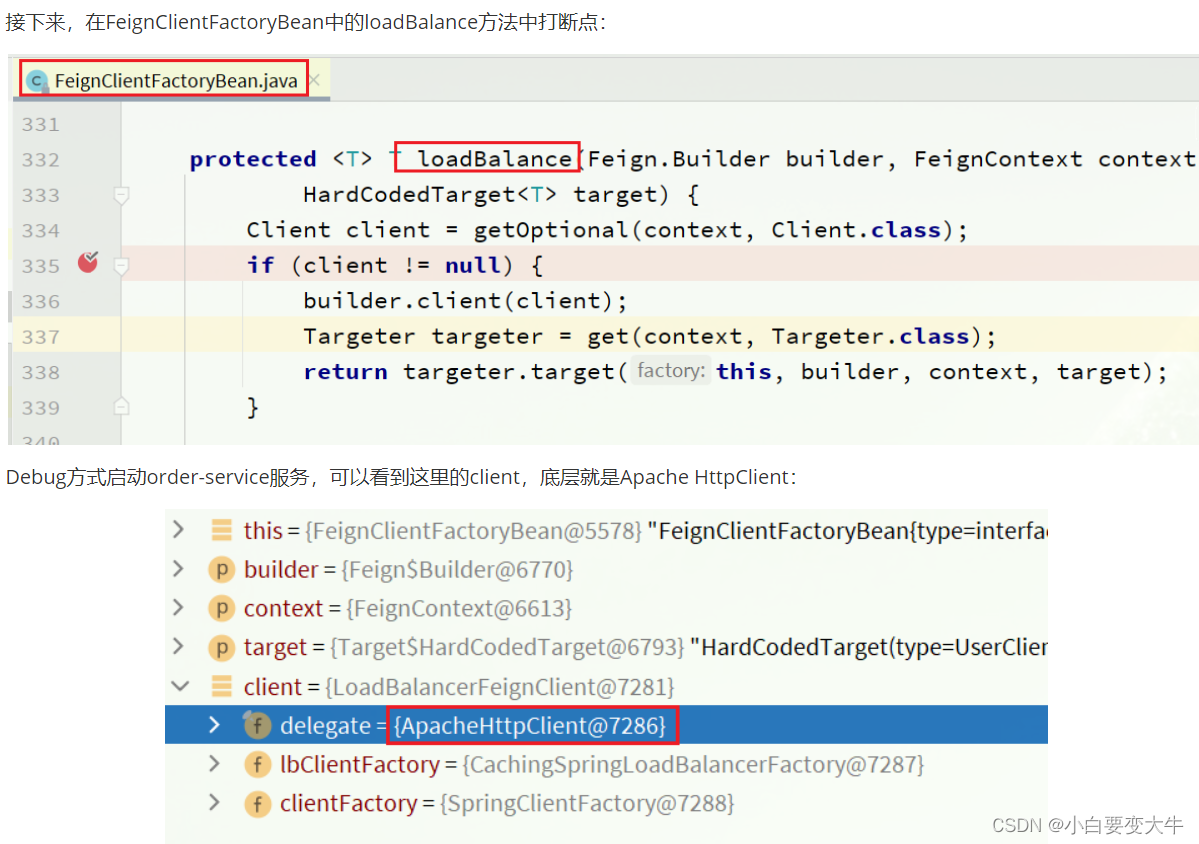Click the parameter icon next to builder
1199x844 pixels.
(222, 570)
